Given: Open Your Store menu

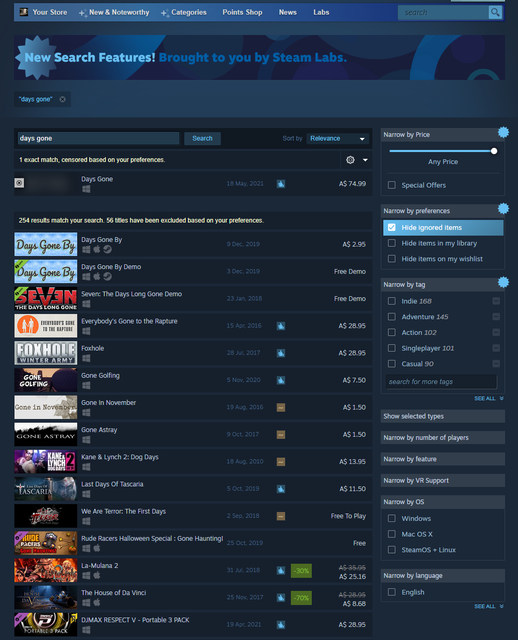Looking at the screenshot, I should (x=50, y=12).
